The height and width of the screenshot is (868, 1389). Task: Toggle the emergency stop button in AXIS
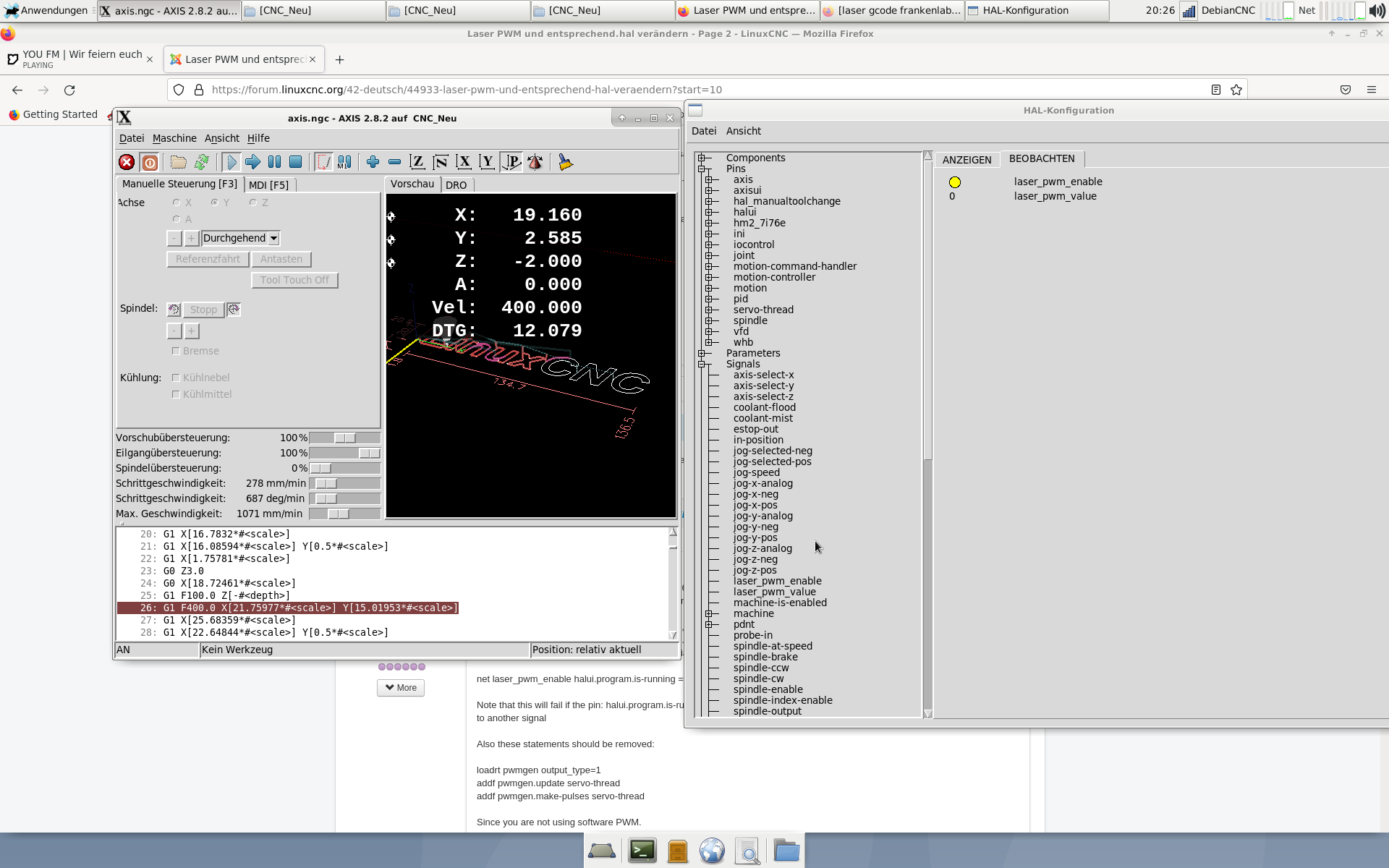point(127,162)
